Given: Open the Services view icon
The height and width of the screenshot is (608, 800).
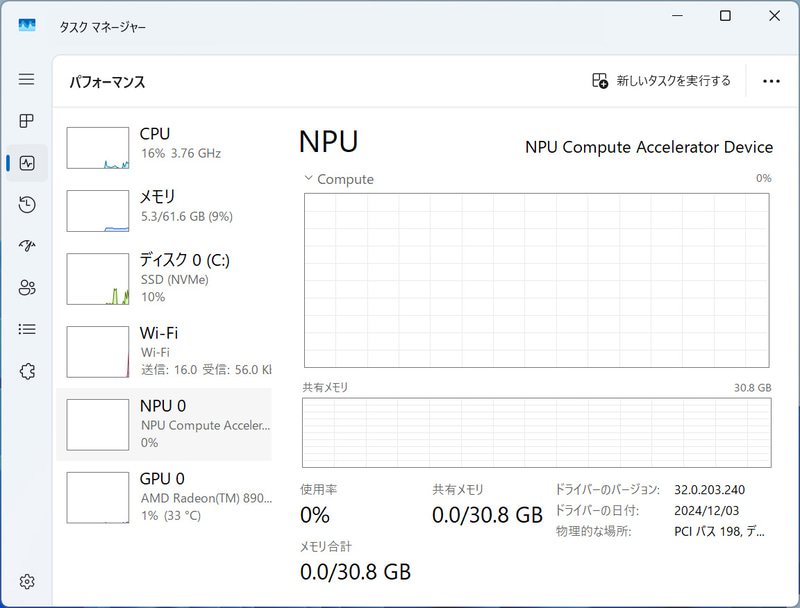Looking at the screenshot, I should tap(26, 370).
